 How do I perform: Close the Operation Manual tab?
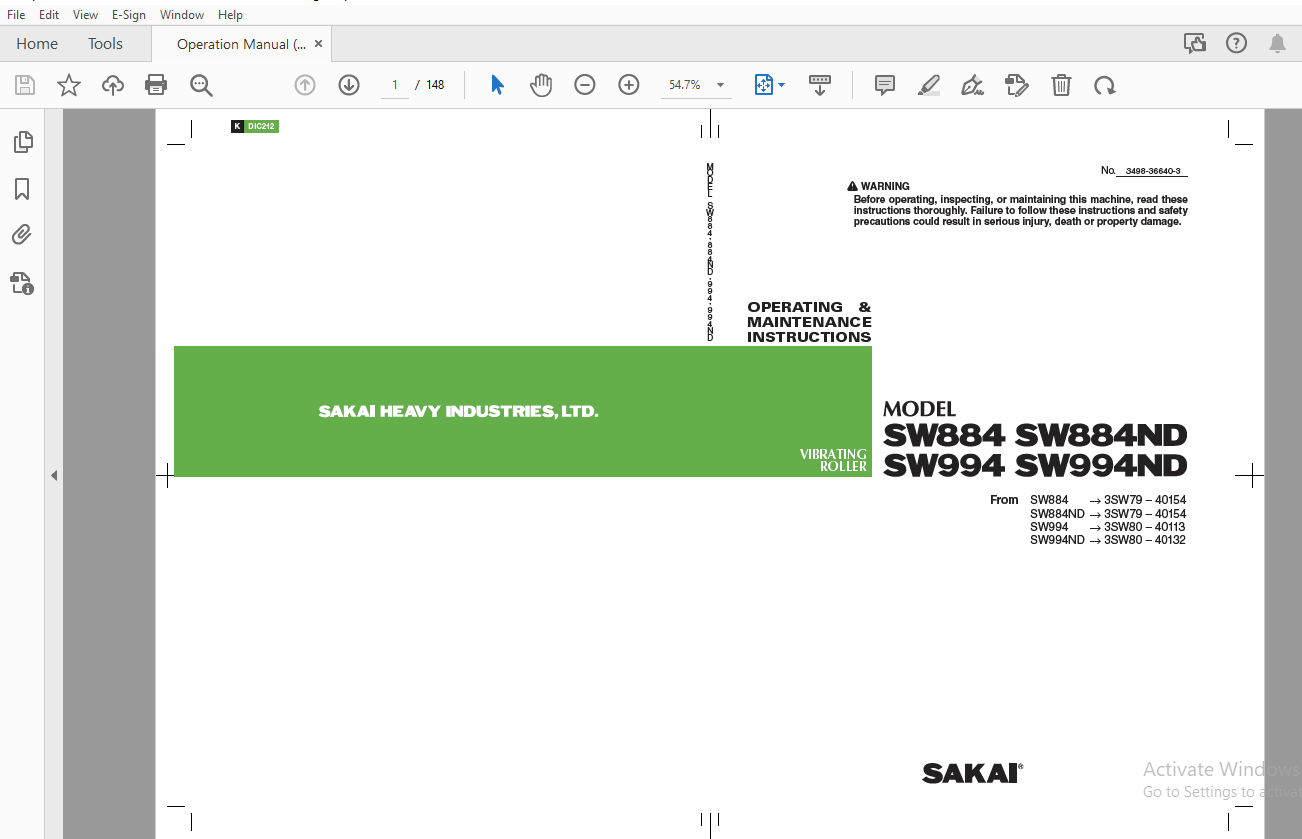319,44
